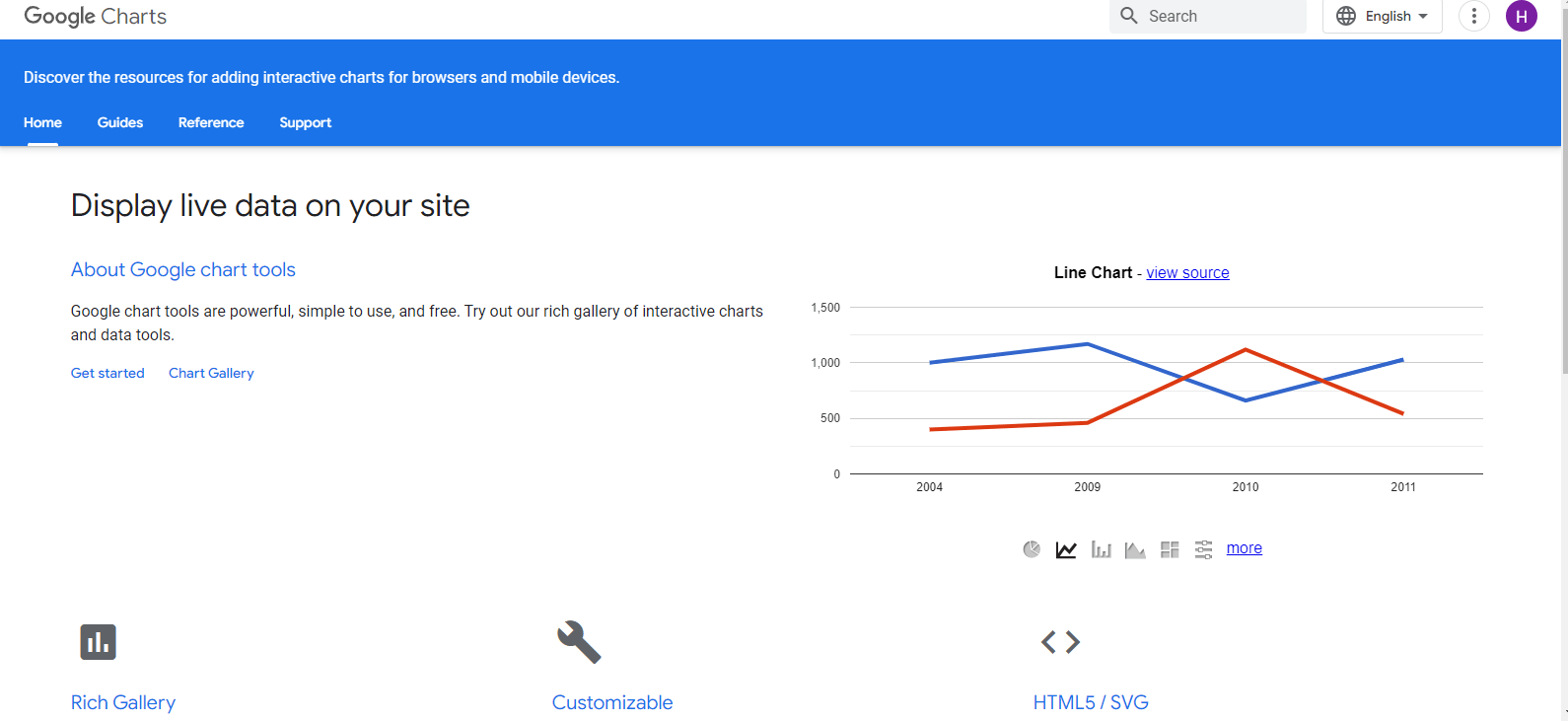Click the search magnifier icon
The image size is (1568, 721).
click(x=1129, y=16)
